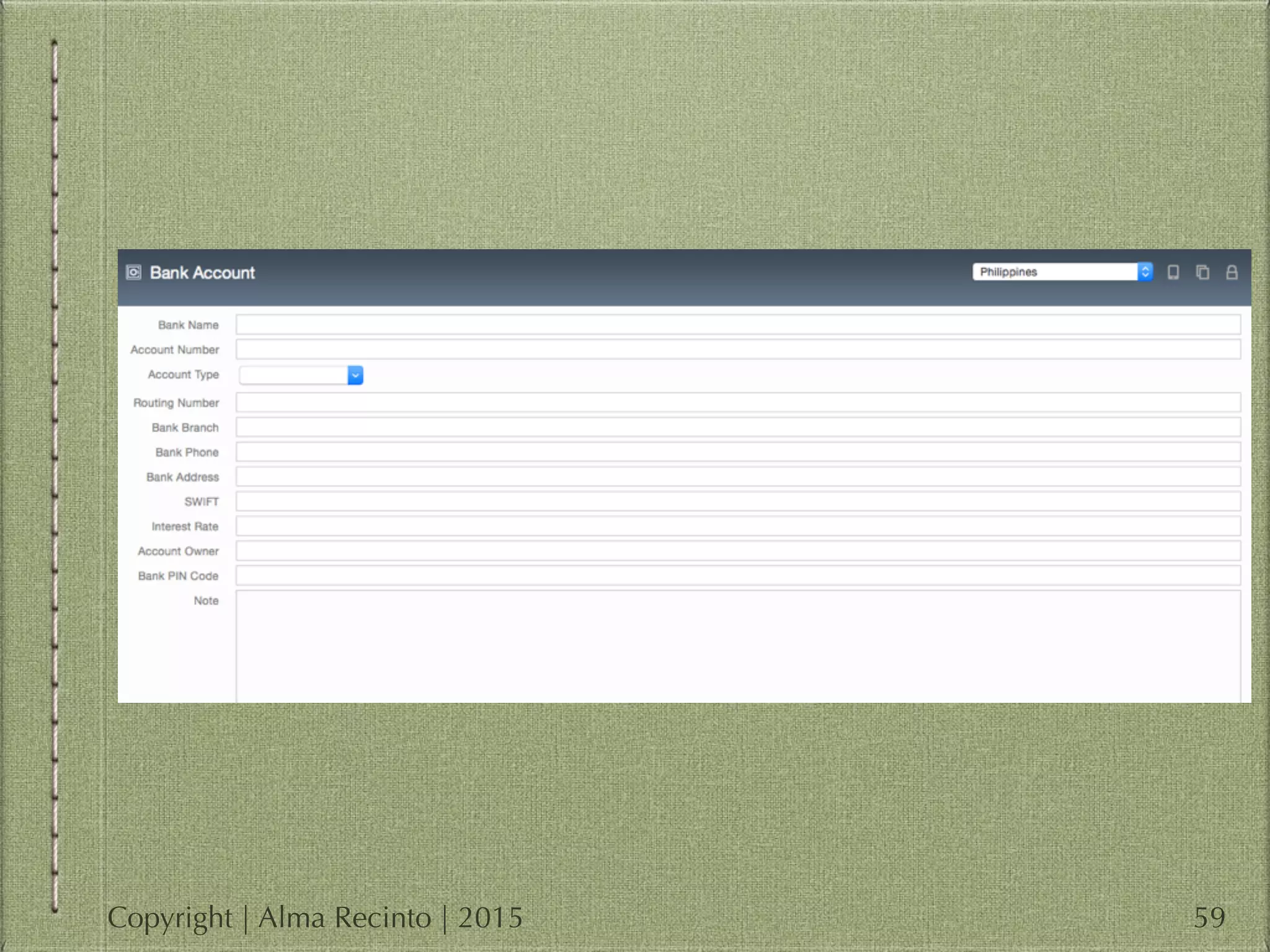This screenshot has width=1270, height=952.
Task: Focus the Account Number field
Action: [x=738, y=349]
